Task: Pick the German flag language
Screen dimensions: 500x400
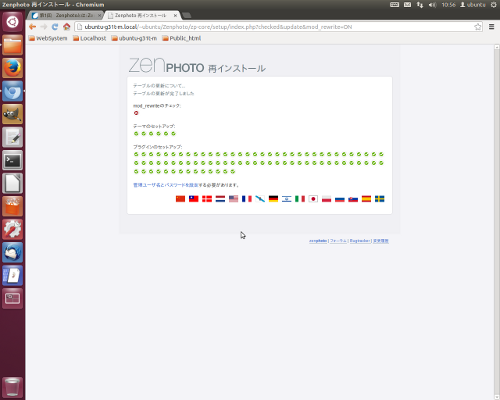Action: pyautogui.click(x=273, y=199)
